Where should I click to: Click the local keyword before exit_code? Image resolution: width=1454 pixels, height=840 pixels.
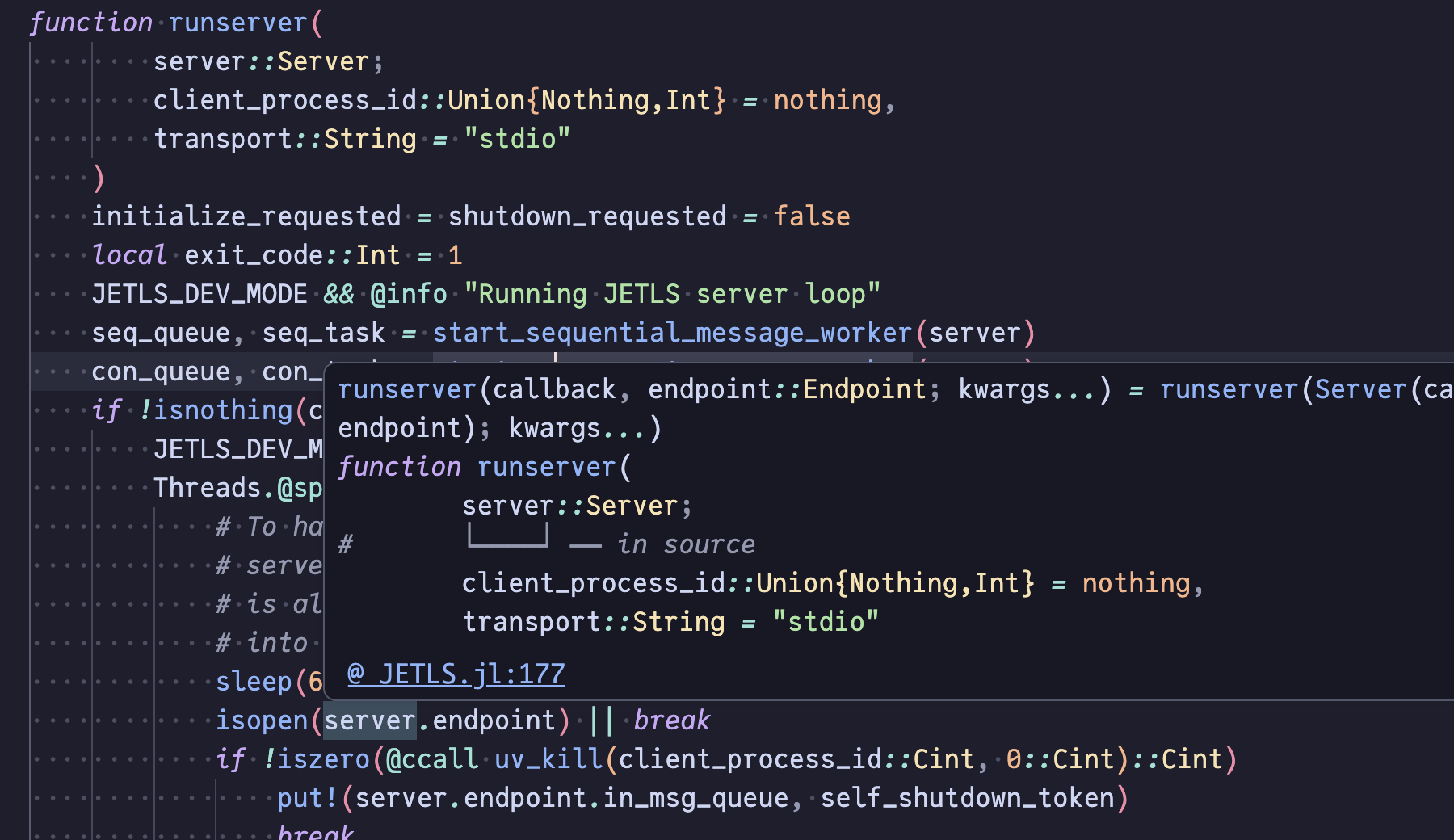click(x=129, y=255)
